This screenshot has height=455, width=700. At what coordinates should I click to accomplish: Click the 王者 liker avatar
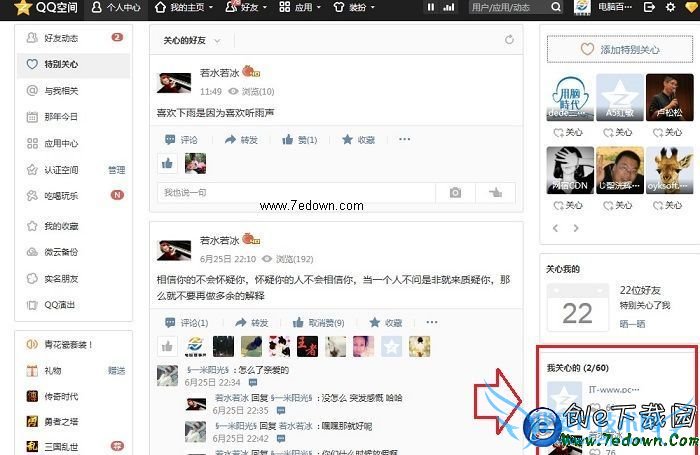tap(308, 346)
